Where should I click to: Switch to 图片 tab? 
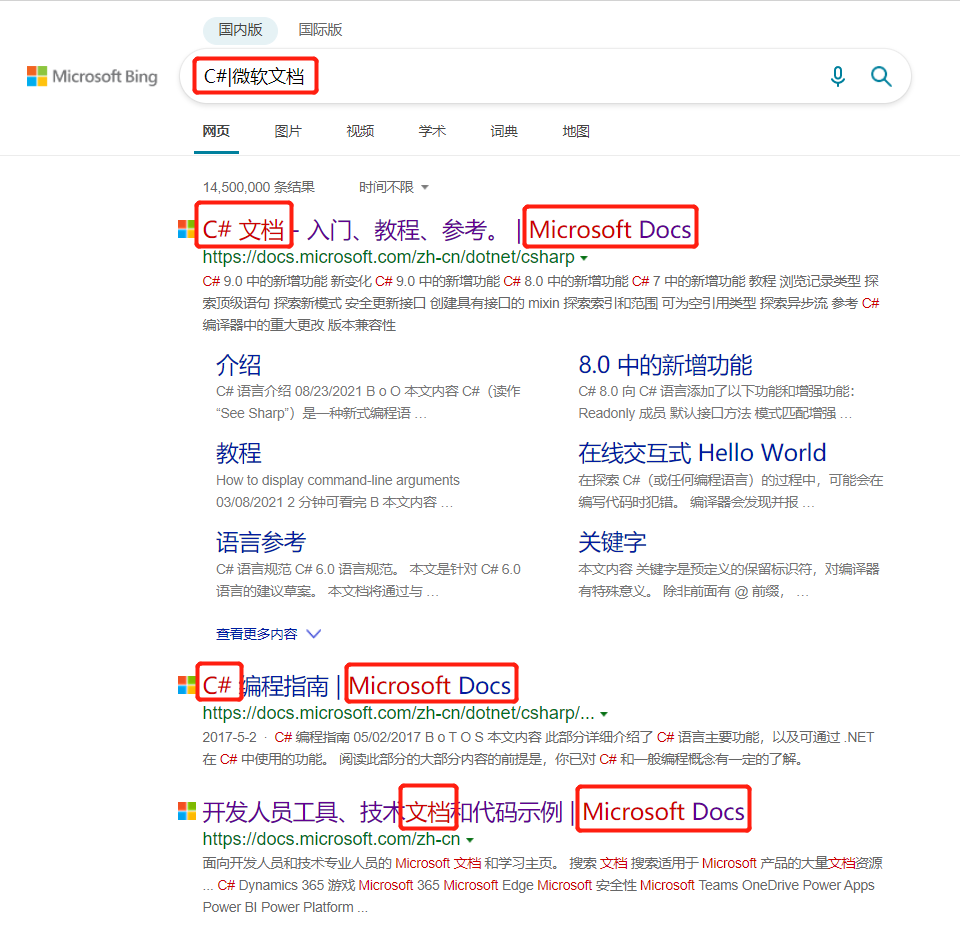pyautogui.click(x=288, y=131)
